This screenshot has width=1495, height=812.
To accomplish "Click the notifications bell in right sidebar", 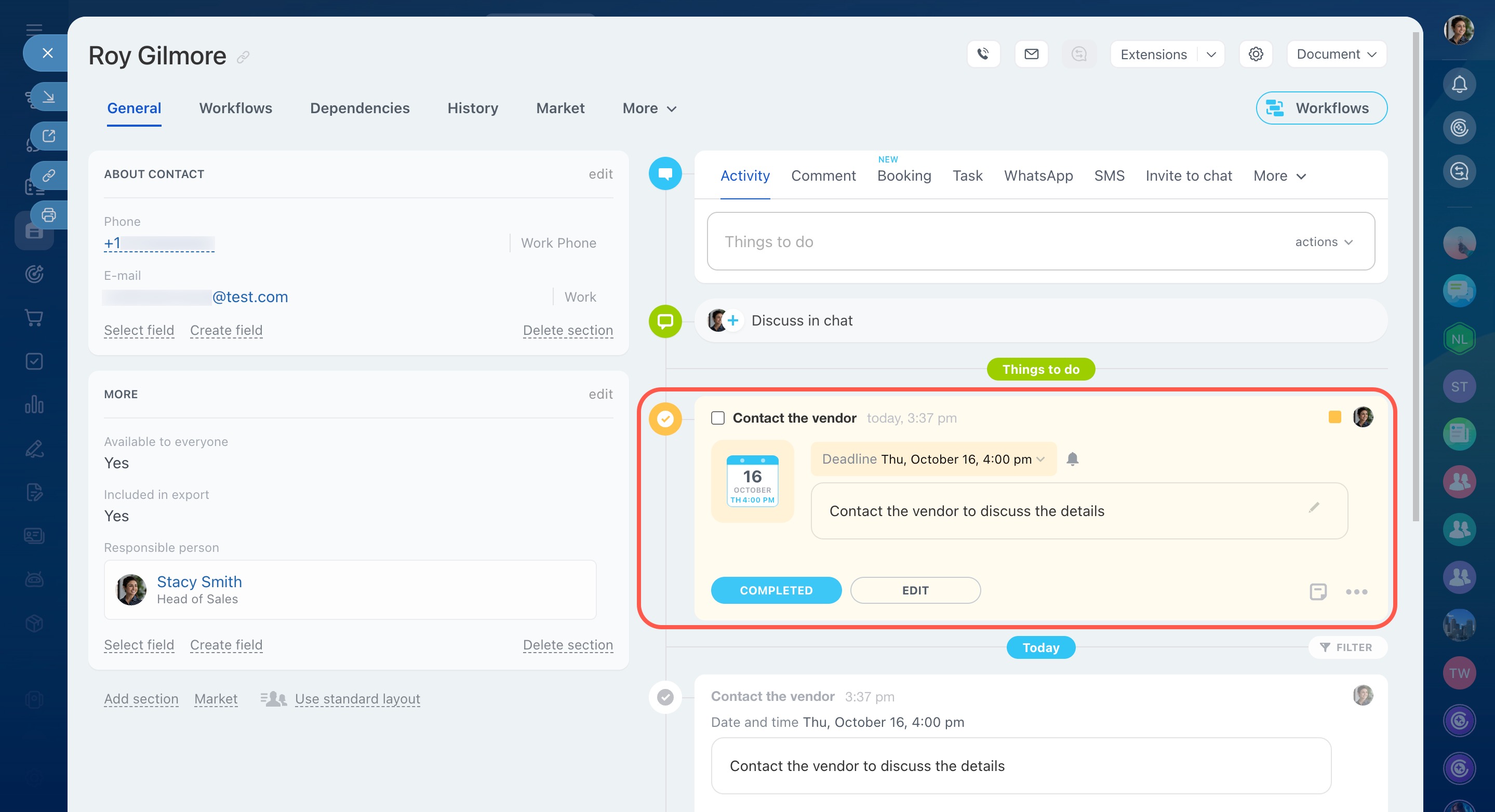I will [1459, 85].
